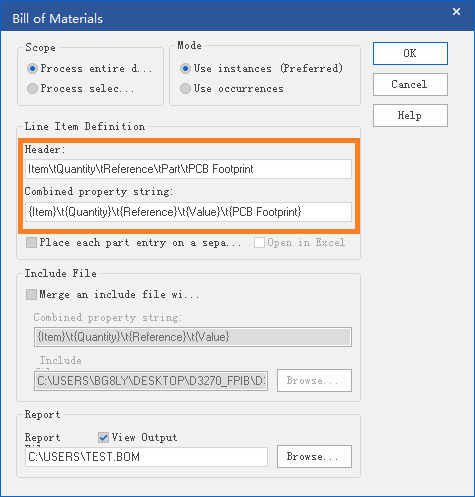The height and width of the screenshot is (497, 475).
Task: Focus the Header input field
Action: (x=188, y=169)
